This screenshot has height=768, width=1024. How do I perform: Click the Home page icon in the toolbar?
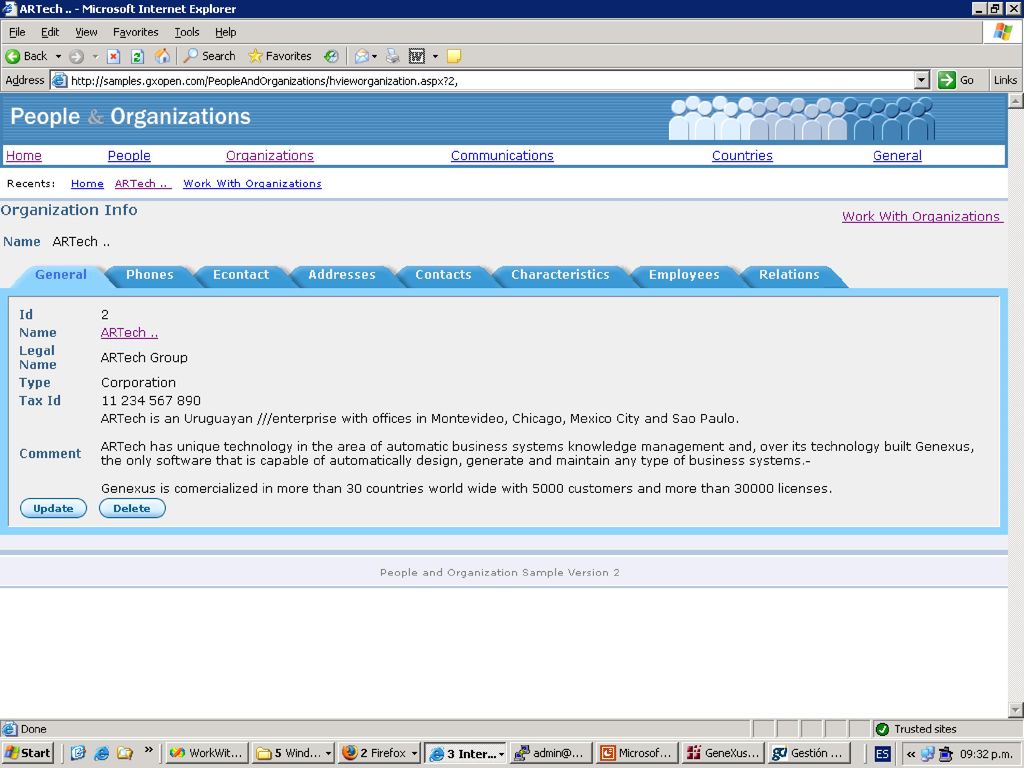point(162,56)
